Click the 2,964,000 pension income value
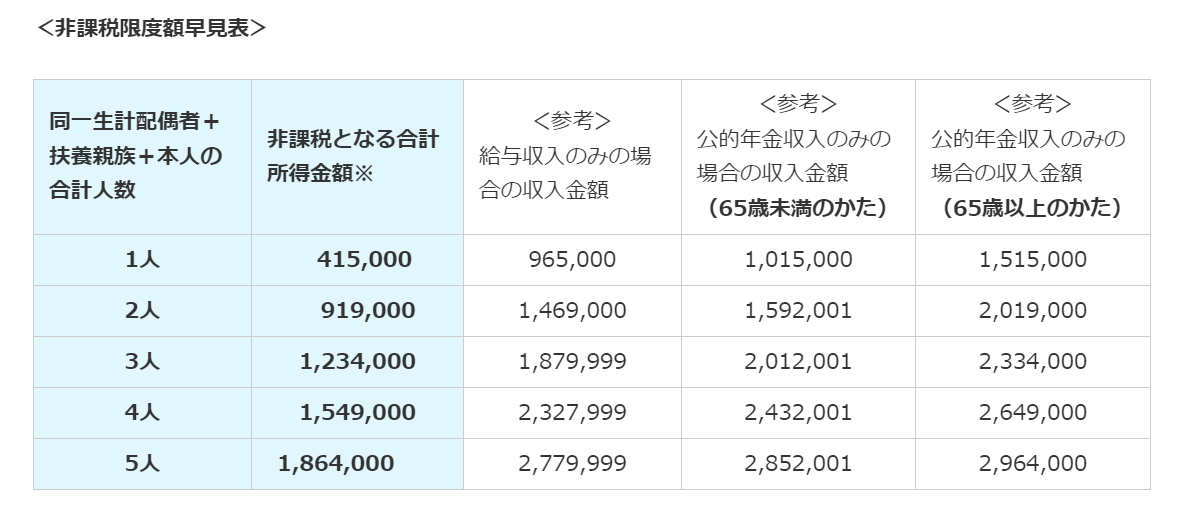 [x=1032, y=464]
